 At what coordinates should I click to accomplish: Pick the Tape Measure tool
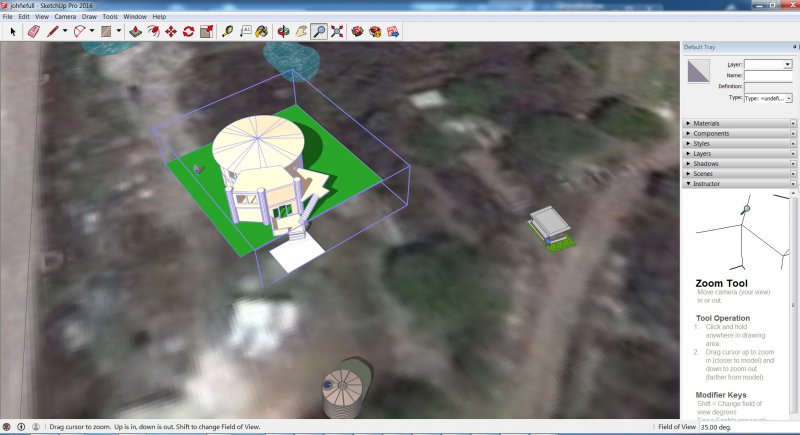click(228, 32)
